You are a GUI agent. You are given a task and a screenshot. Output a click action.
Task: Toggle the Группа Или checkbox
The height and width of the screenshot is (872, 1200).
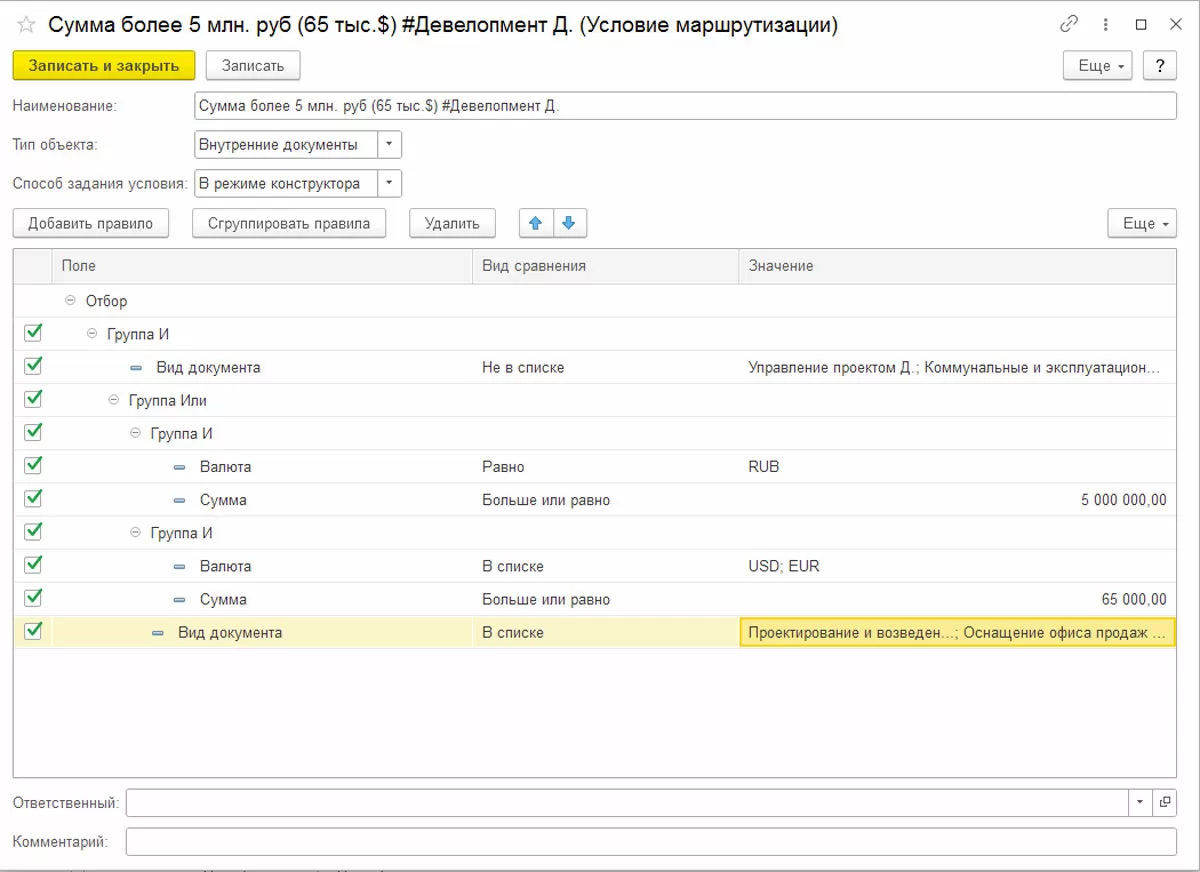(33, 399)
